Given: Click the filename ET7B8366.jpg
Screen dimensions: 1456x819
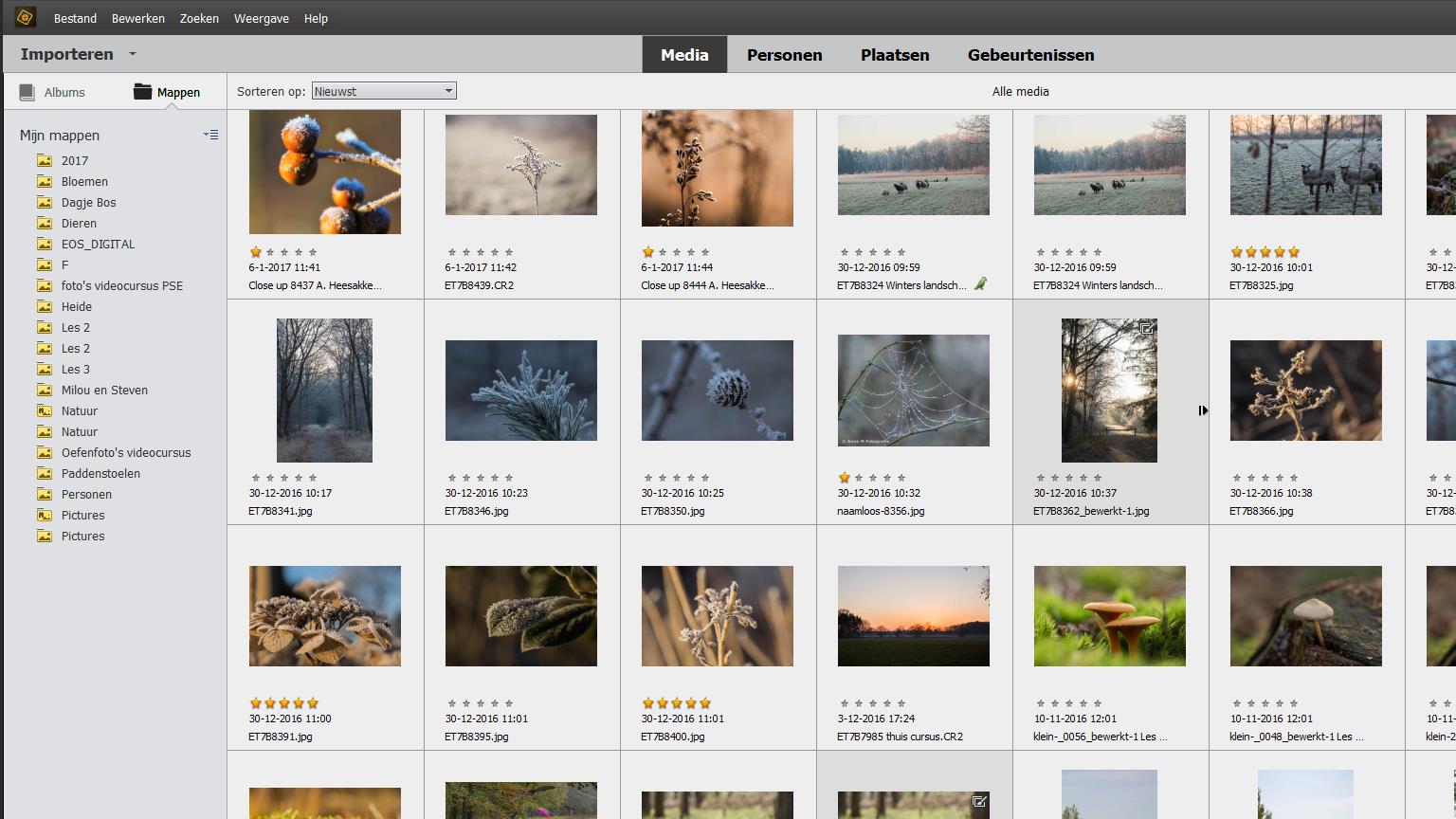Looking at the screenshot, I should tap(1262, 511).
